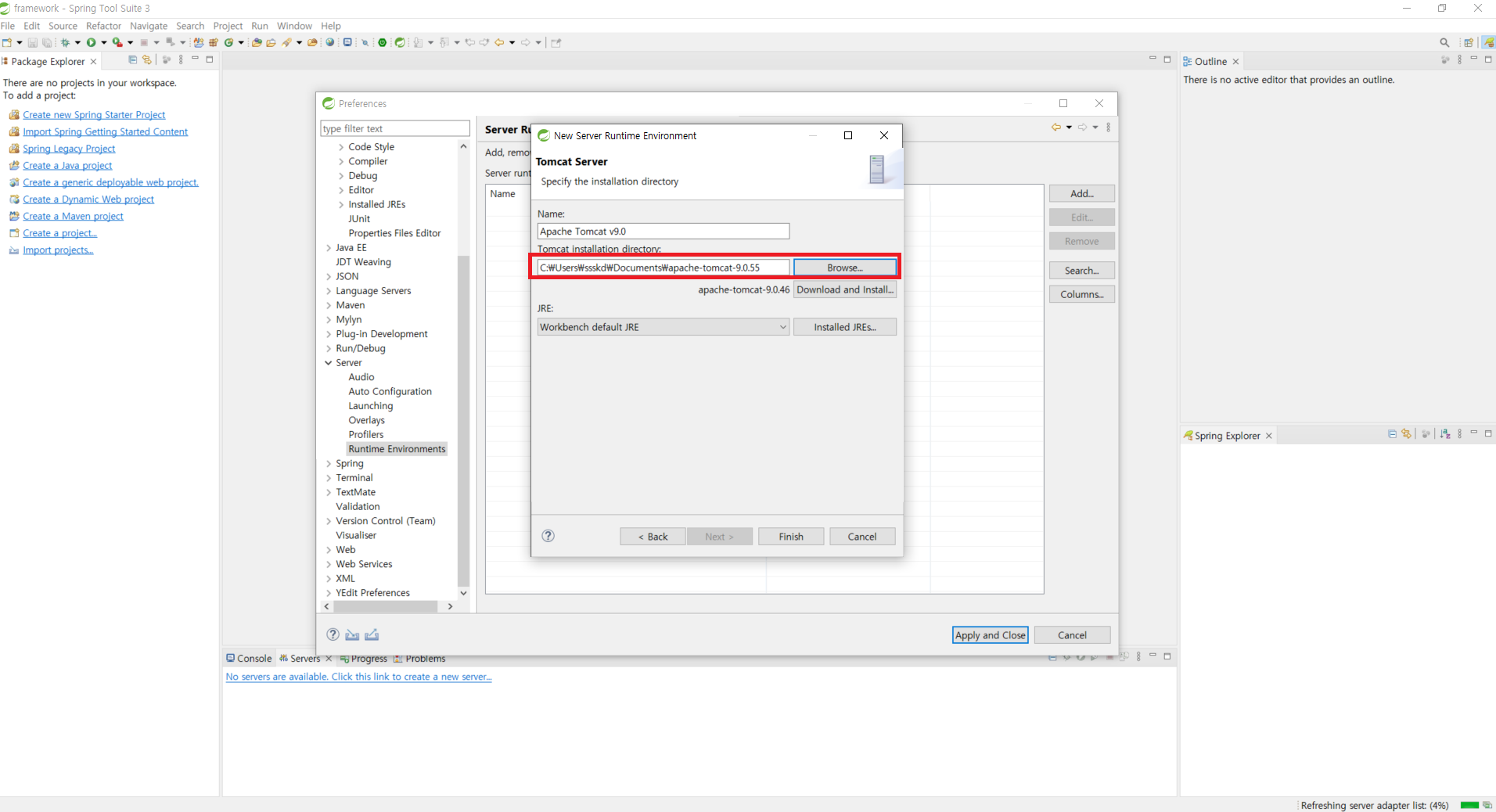The width and height of the screenshot is (1496, 812).
Task: Click Create new Spring Starter Project link
Action: click(x=94, y=115)
